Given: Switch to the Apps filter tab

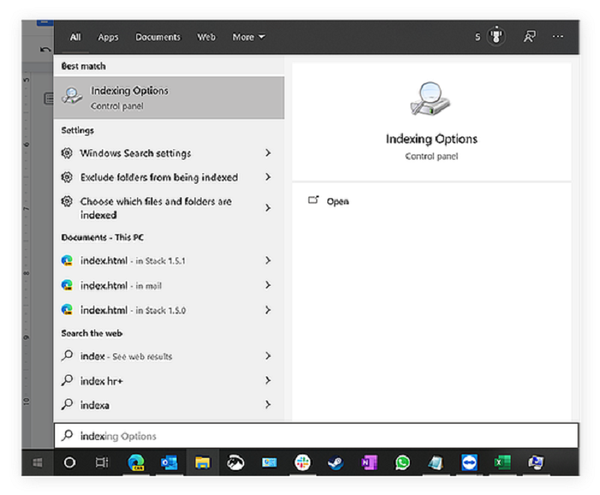Looking at the screenshot, I should click(108, 37).
